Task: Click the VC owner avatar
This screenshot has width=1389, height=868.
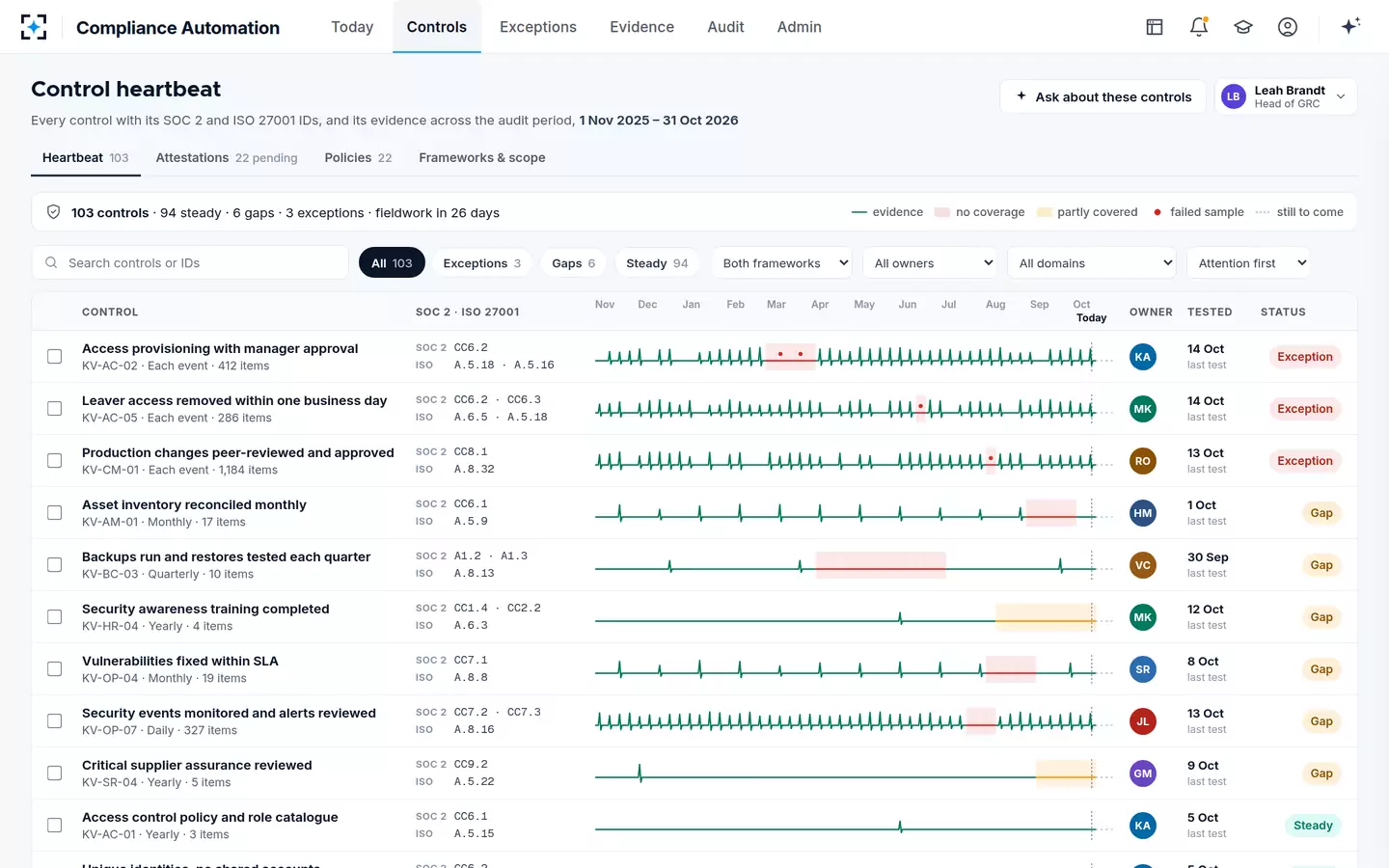Action: [x=1143, y=565]
